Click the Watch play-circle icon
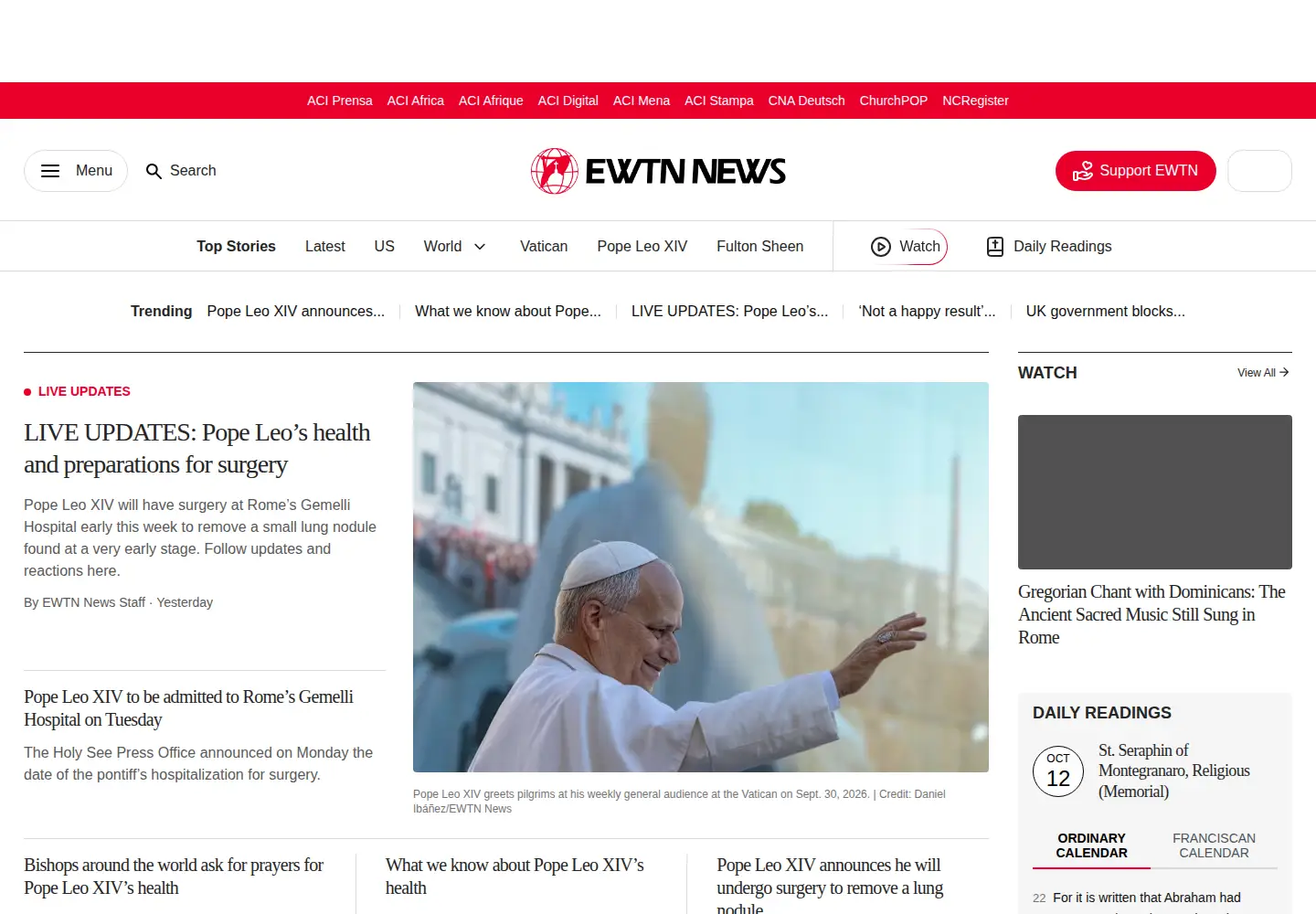 pos(881,247)
